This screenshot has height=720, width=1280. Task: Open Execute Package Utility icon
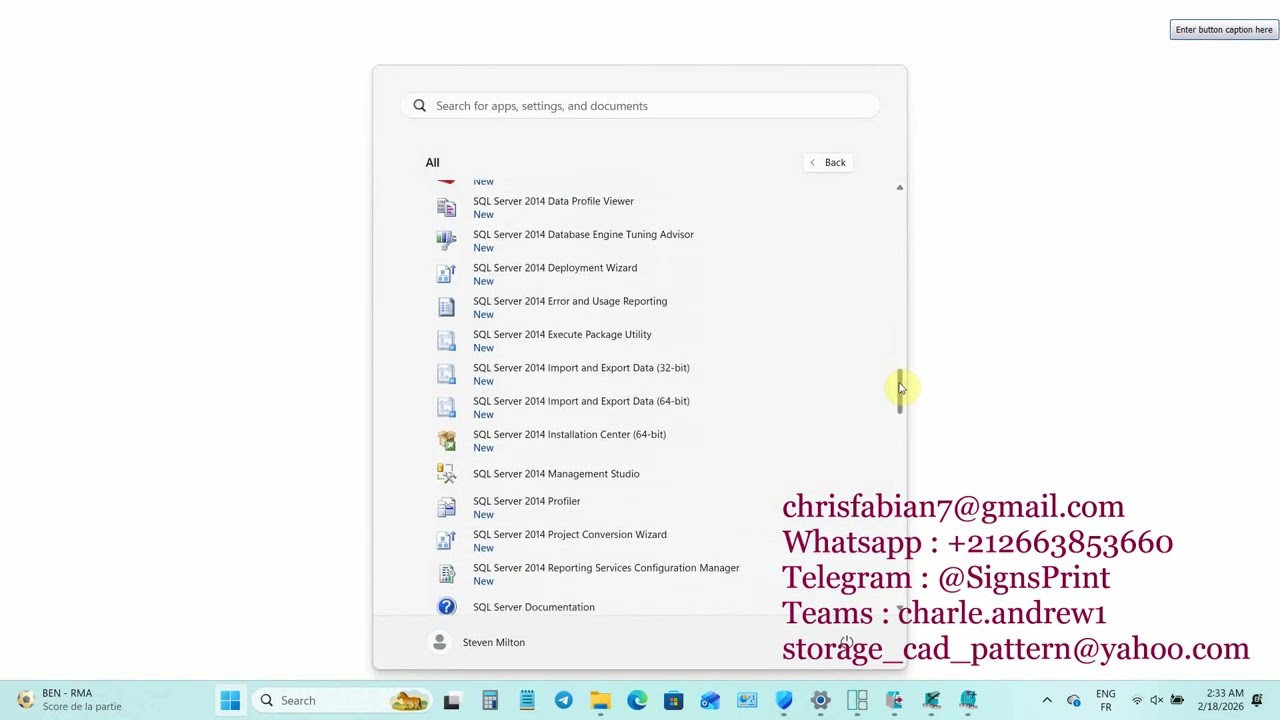[446, 340]
